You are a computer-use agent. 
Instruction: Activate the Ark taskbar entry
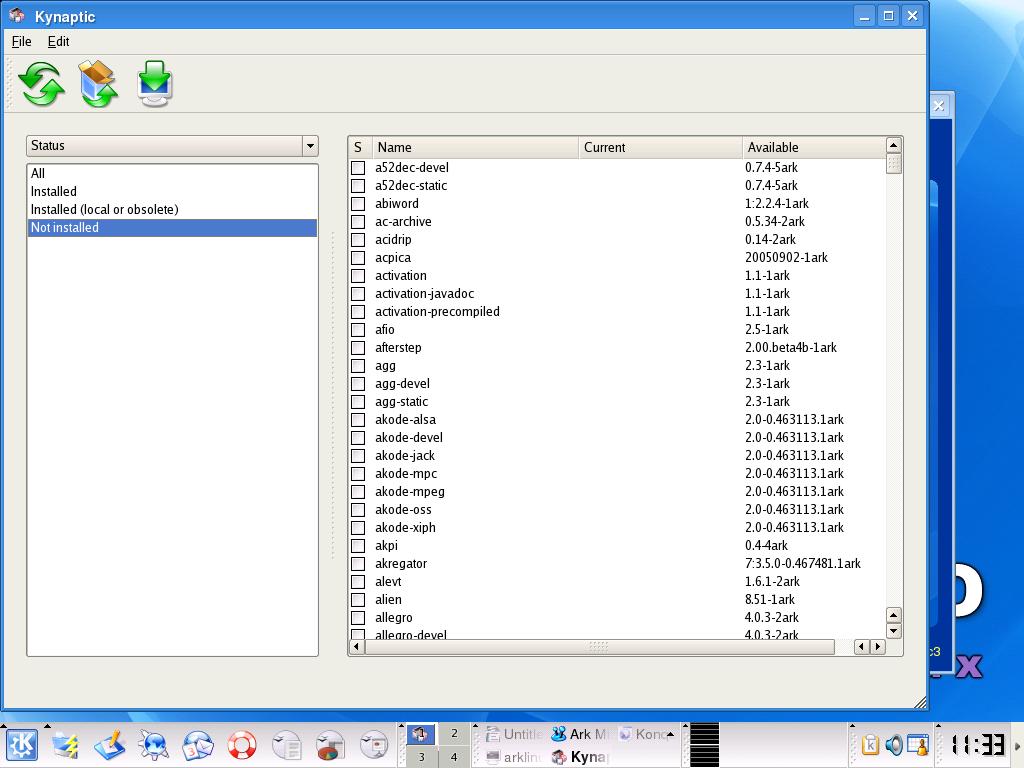click(581, 734)
